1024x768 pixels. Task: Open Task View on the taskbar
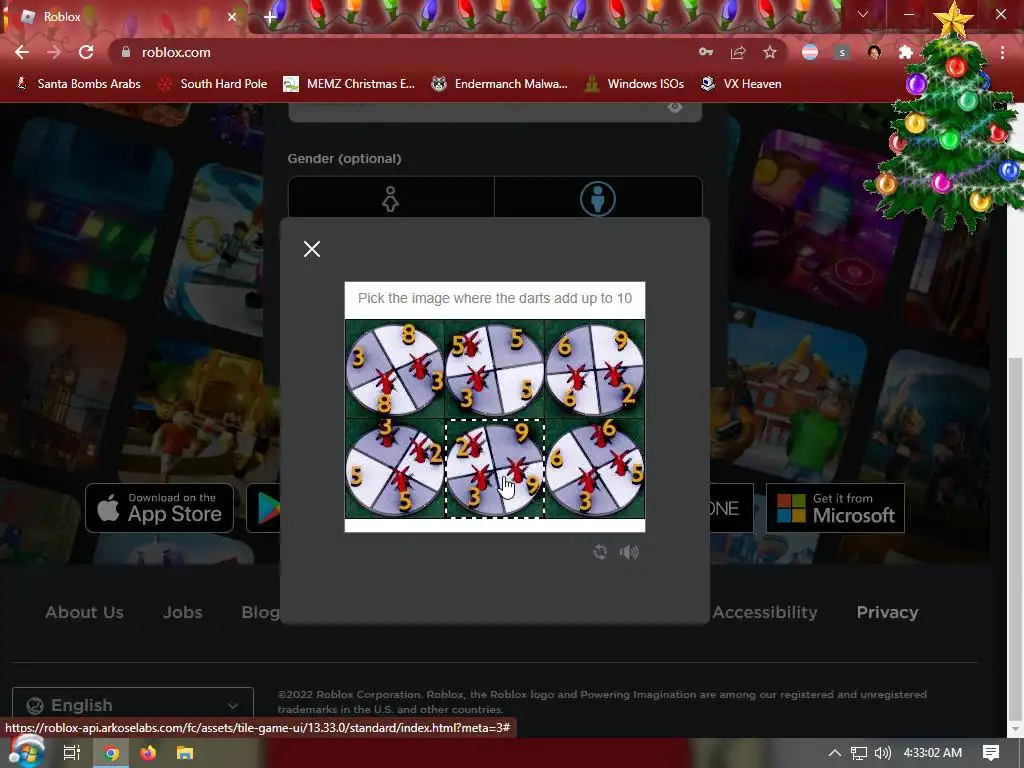(71, 753)
